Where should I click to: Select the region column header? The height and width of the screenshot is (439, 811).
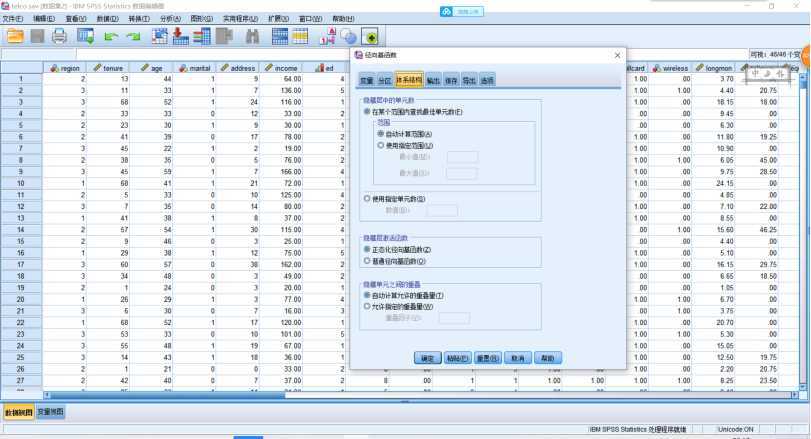(x=65, y=68)
